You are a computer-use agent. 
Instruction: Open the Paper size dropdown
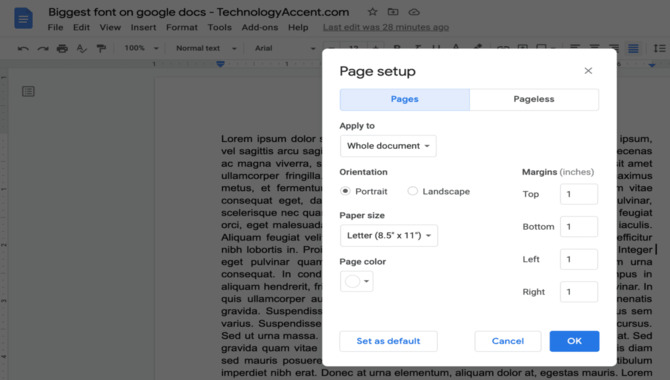pos(389,235)
